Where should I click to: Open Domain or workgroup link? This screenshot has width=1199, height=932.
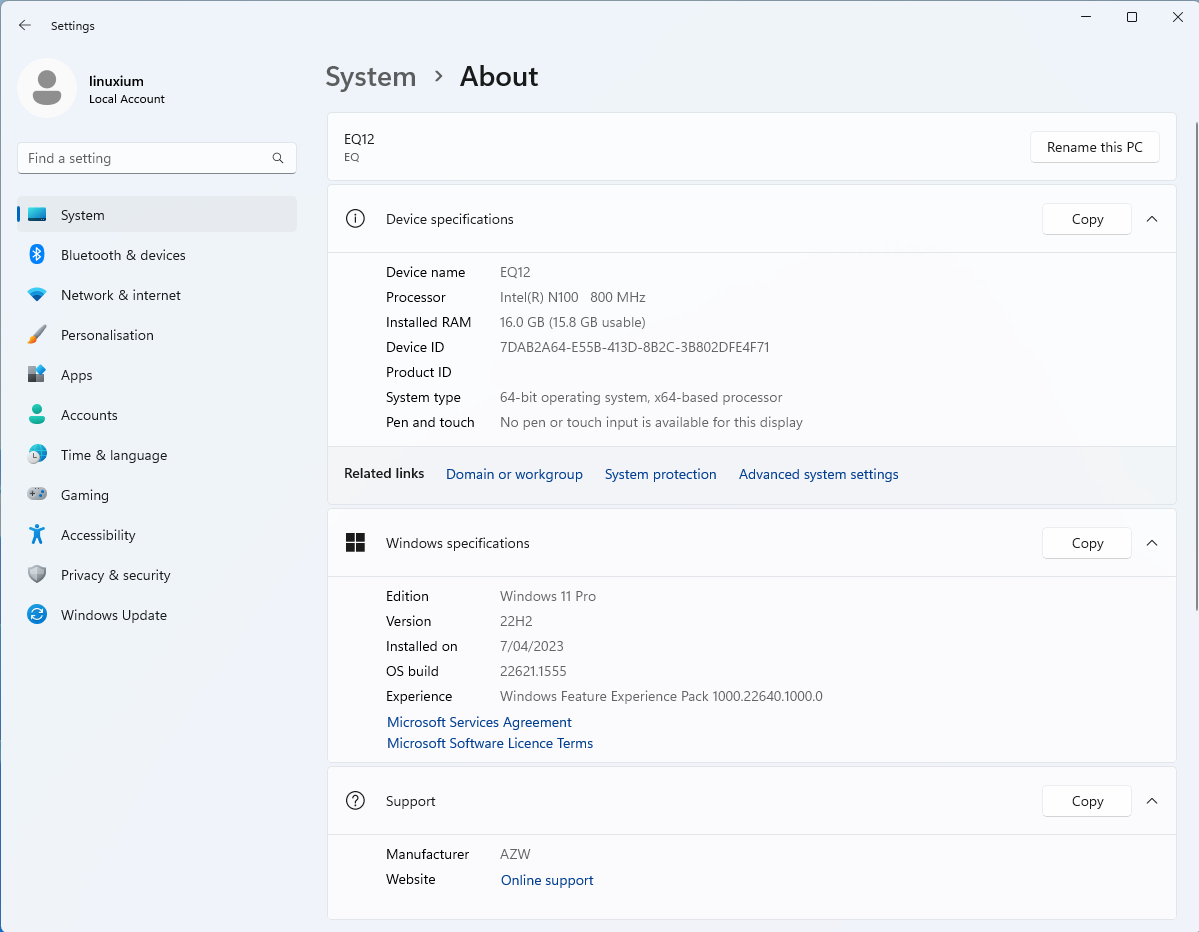point(514,474)
